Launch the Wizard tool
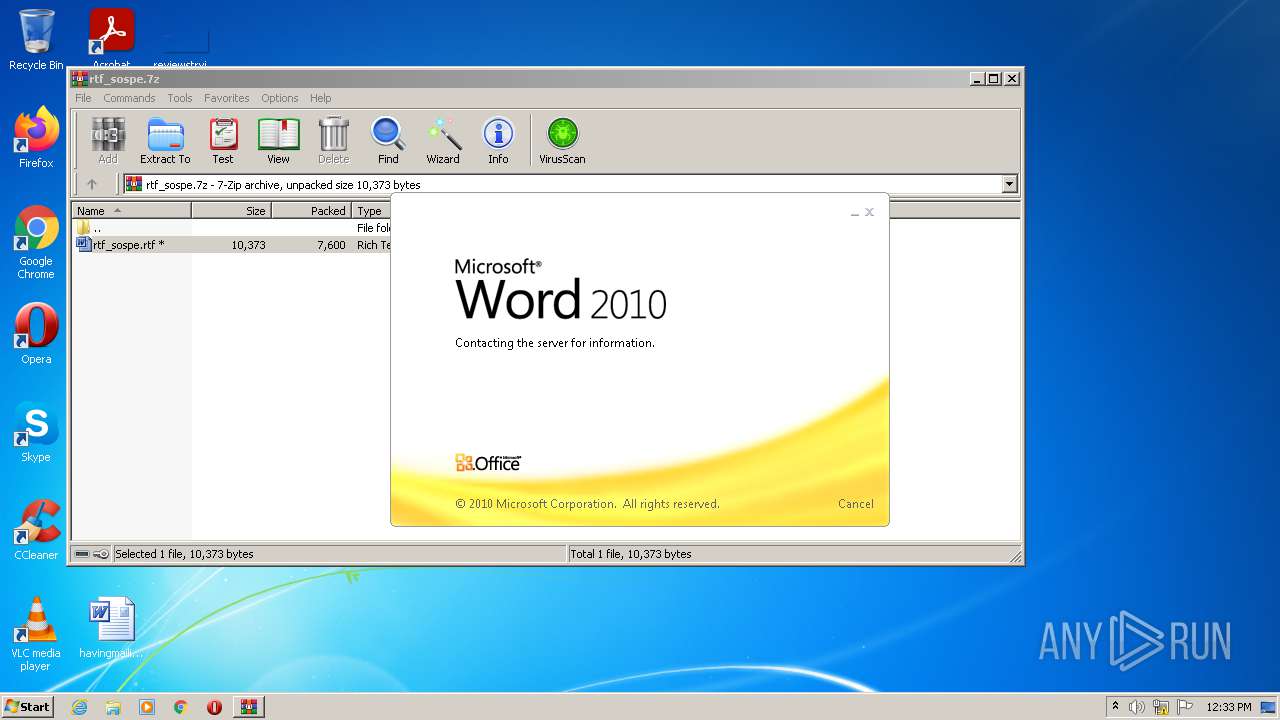This screenshot has width=1280, height=720. [x=443, y=141]
